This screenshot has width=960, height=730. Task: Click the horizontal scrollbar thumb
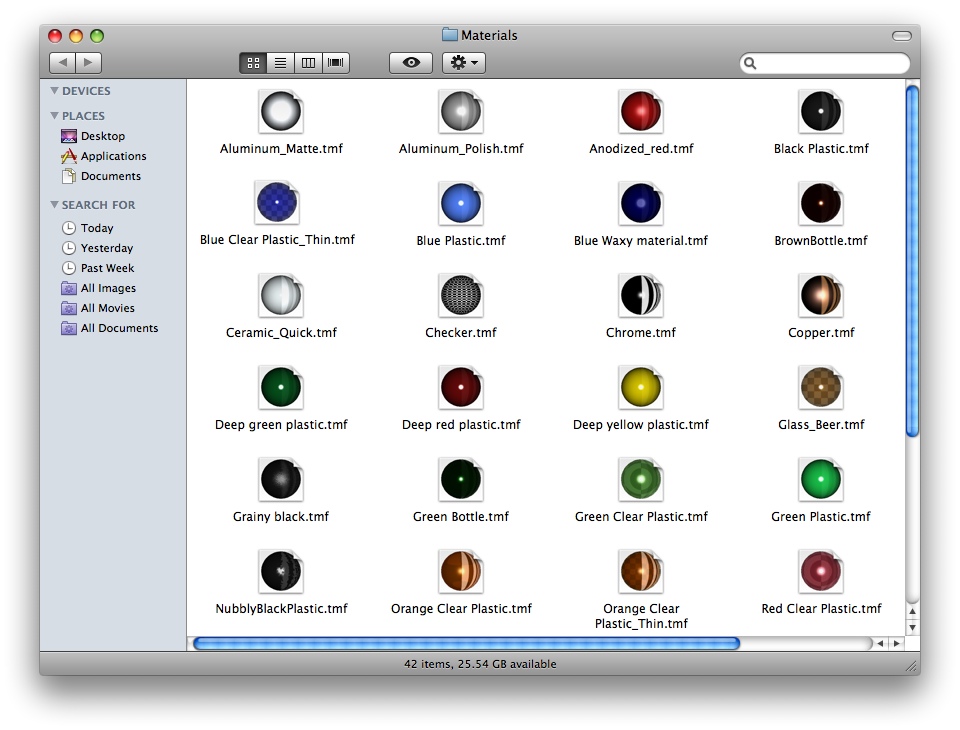466,644
